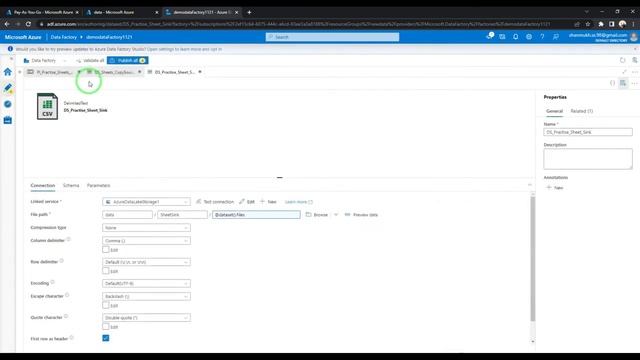Open settings gear in Azure header
Screen dimensions: 640x360
tap(529, 37)
